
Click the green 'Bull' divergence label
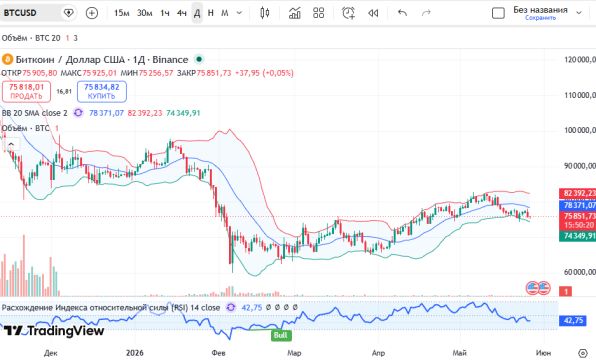[281, 335]
